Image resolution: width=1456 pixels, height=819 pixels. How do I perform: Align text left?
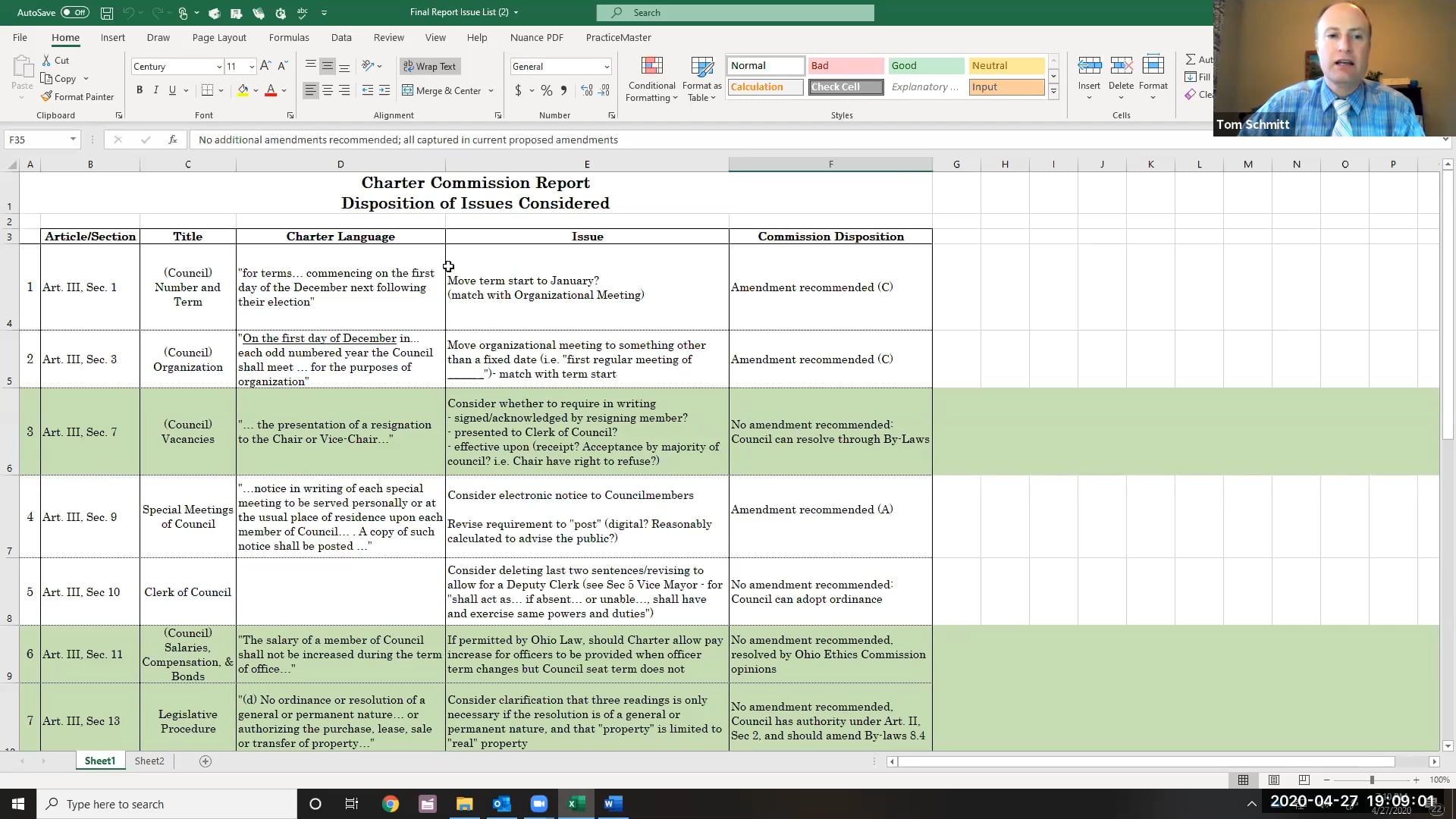(x=311, y=91)
